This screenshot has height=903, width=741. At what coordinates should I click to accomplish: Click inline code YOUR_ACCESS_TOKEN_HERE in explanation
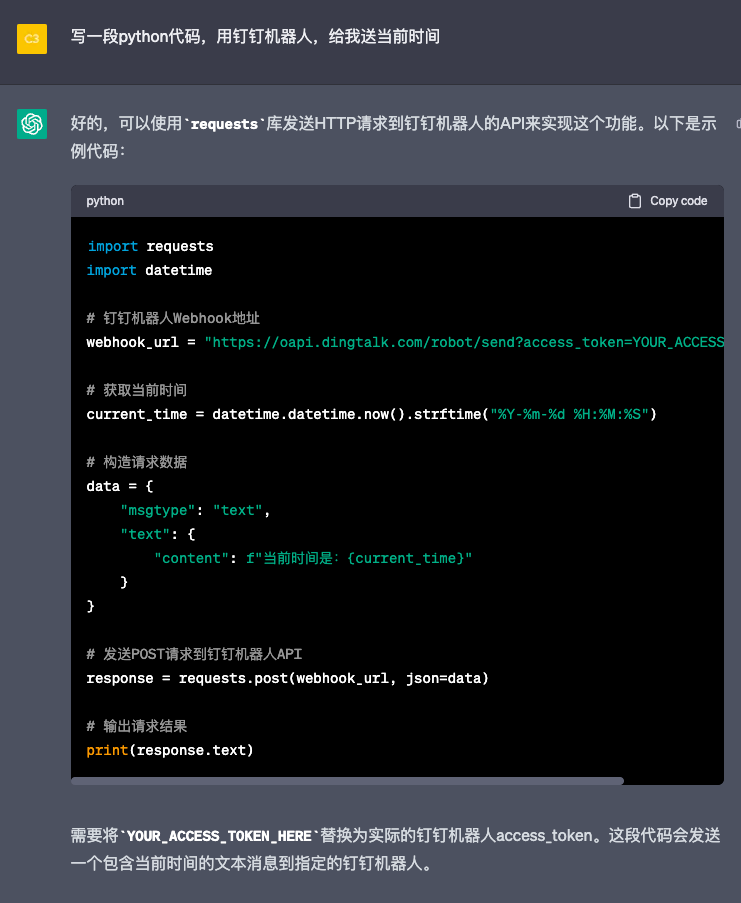pyautogui.click(x=219, y=836)
